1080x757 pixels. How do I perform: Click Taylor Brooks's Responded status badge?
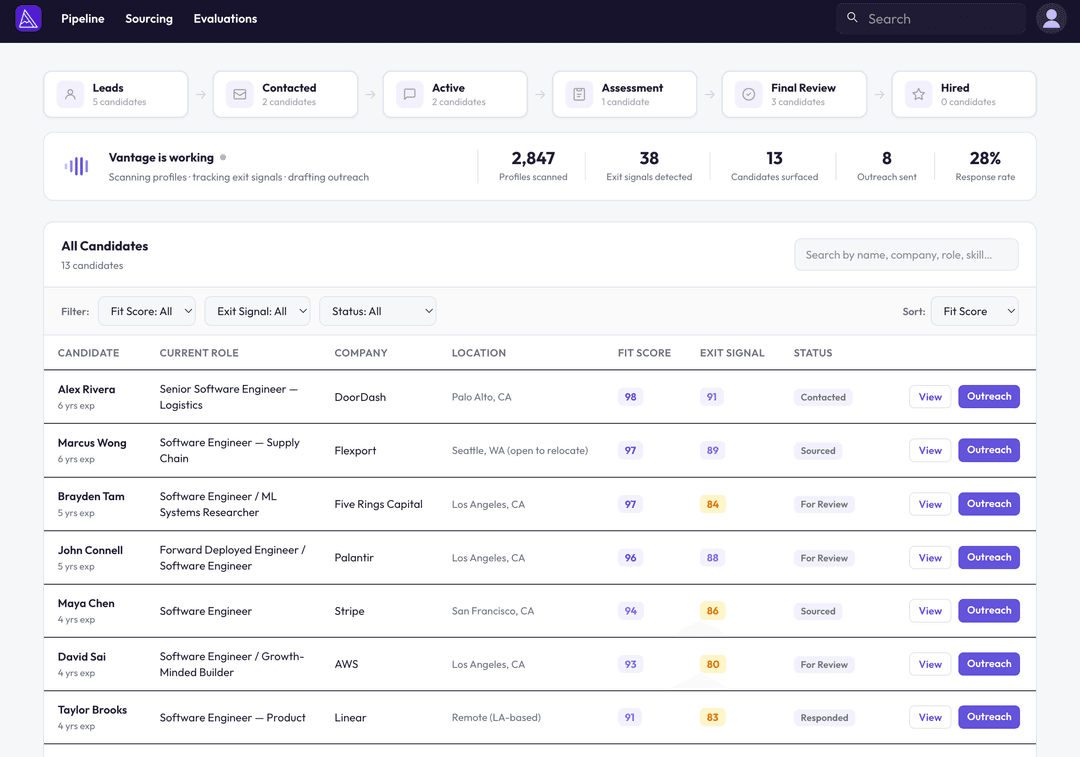(824, 718)
